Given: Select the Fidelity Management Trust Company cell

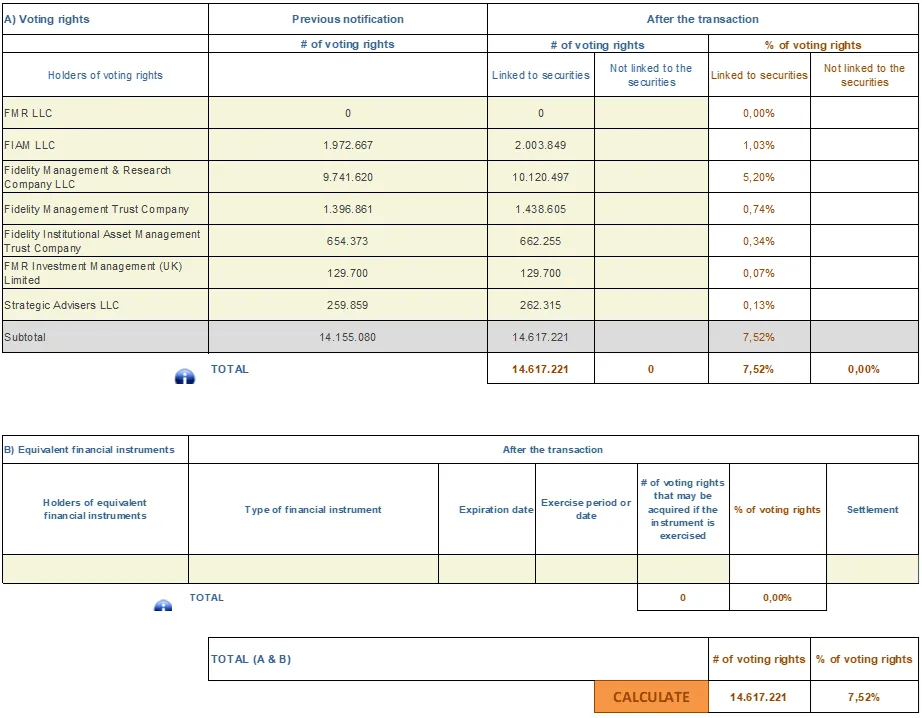Looking at the screenshot, I should pos(105,209).
